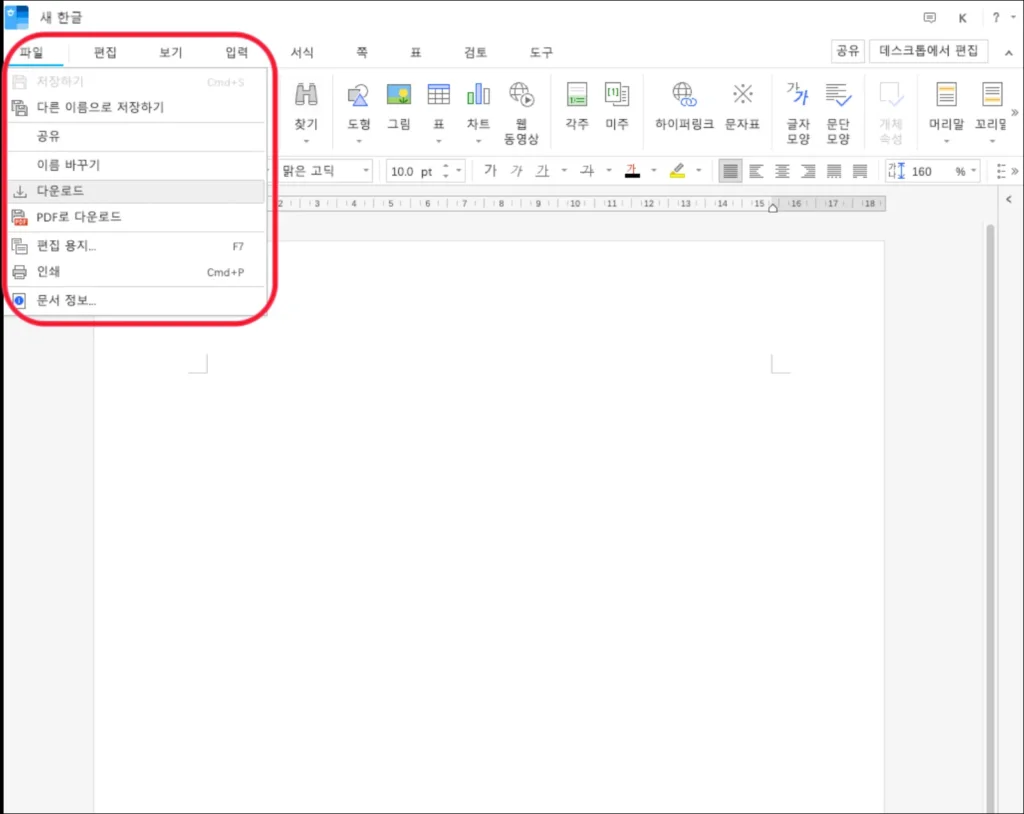Open strikethrough style dropdown arrow
Viewport: 1024px width, 814px height.
pyautogui.click(x=609, y=171)
